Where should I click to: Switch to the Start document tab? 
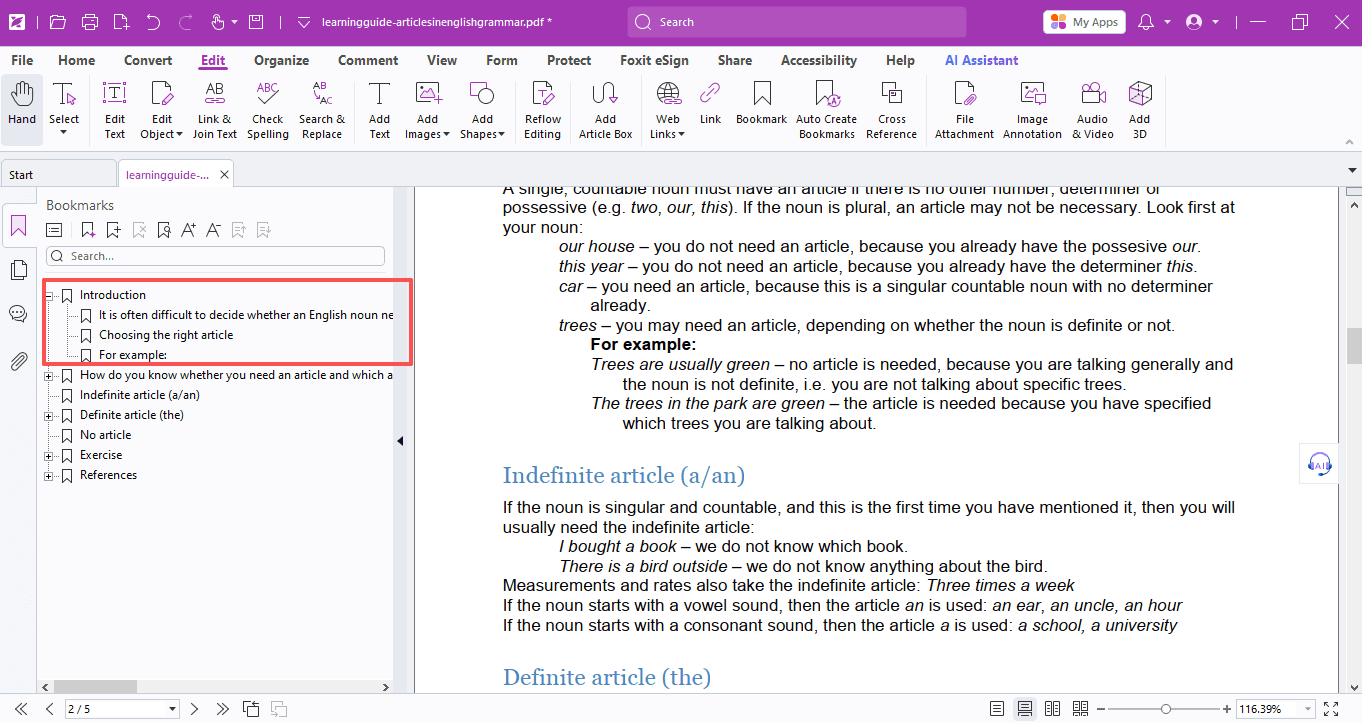[x=58, y=174]
